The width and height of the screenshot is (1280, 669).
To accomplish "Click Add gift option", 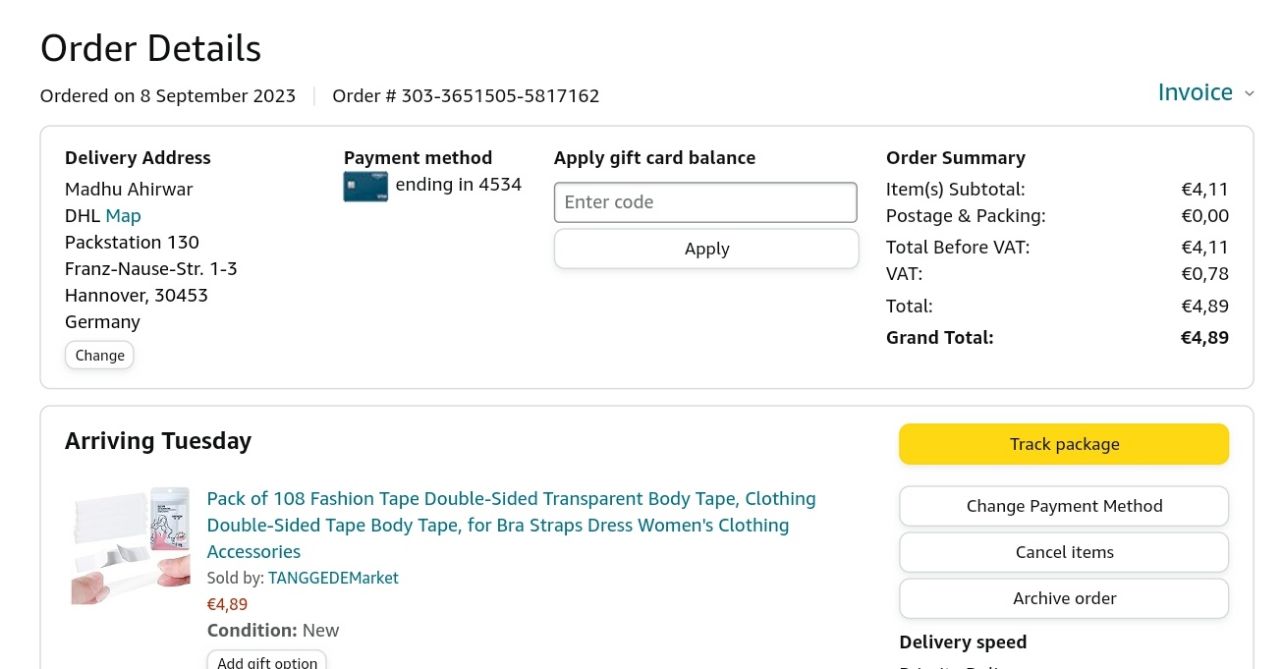I will 267,661.
